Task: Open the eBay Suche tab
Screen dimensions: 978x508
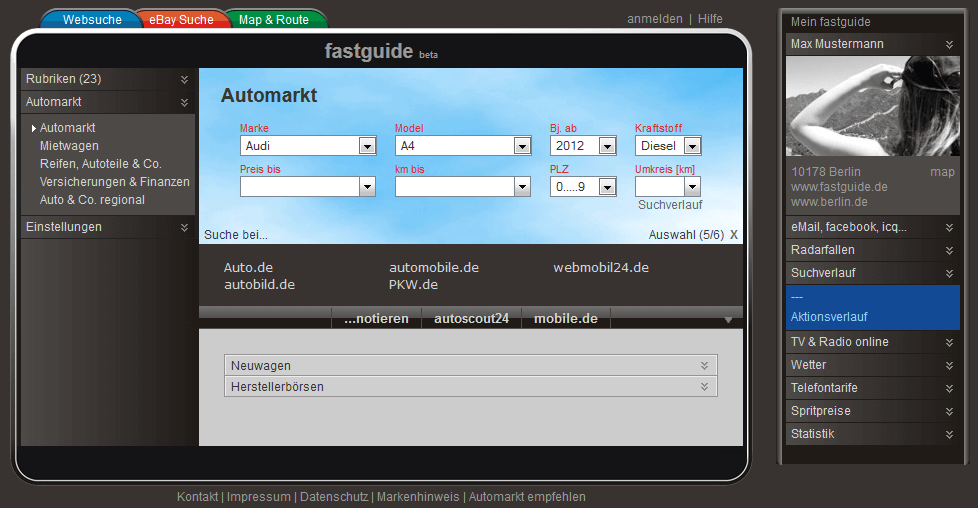Action: coord(181,19)
